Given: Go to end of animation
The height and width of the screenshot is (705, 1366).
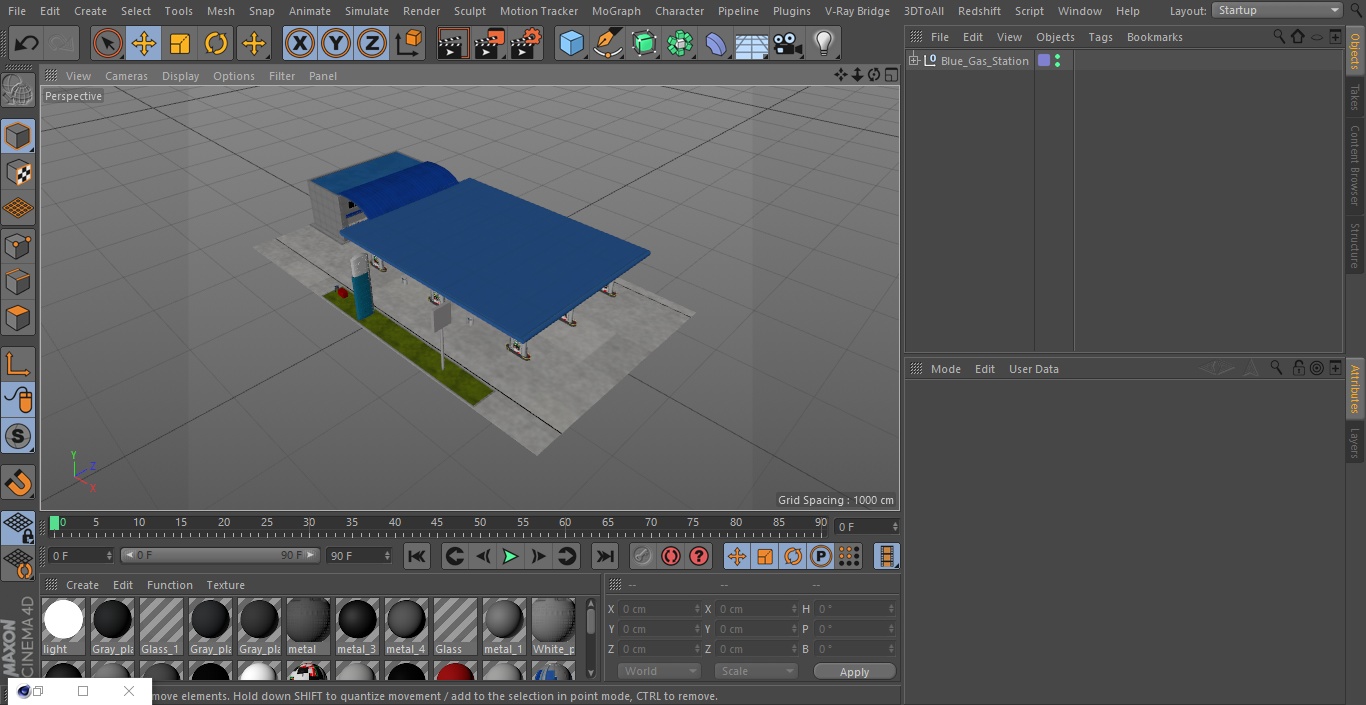Looking at the screenshot, I should point(605,556).
